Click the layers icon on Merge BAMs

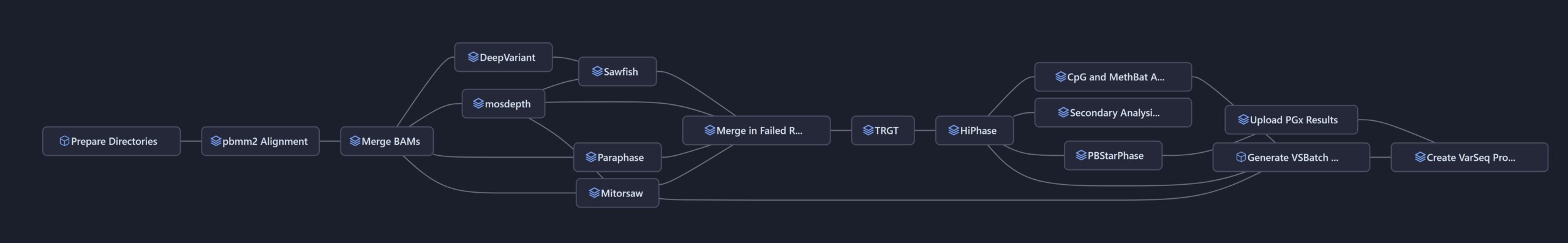pyautogui.click(x=355, y=141)
